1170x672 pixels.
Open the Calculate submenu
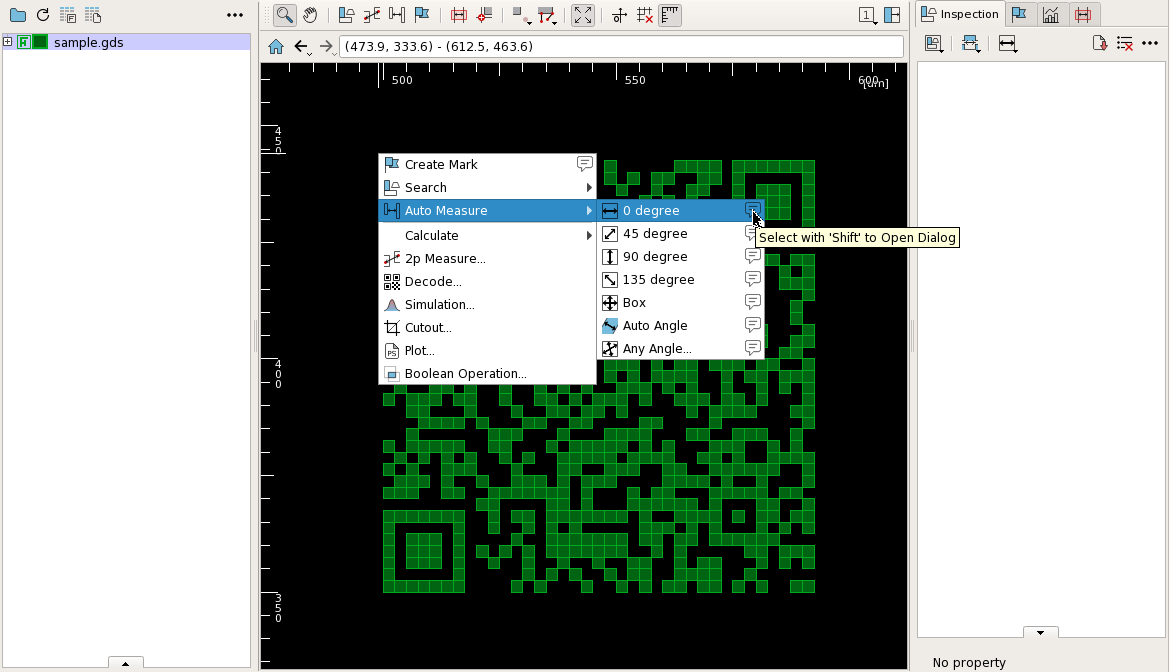pos(488,235)
